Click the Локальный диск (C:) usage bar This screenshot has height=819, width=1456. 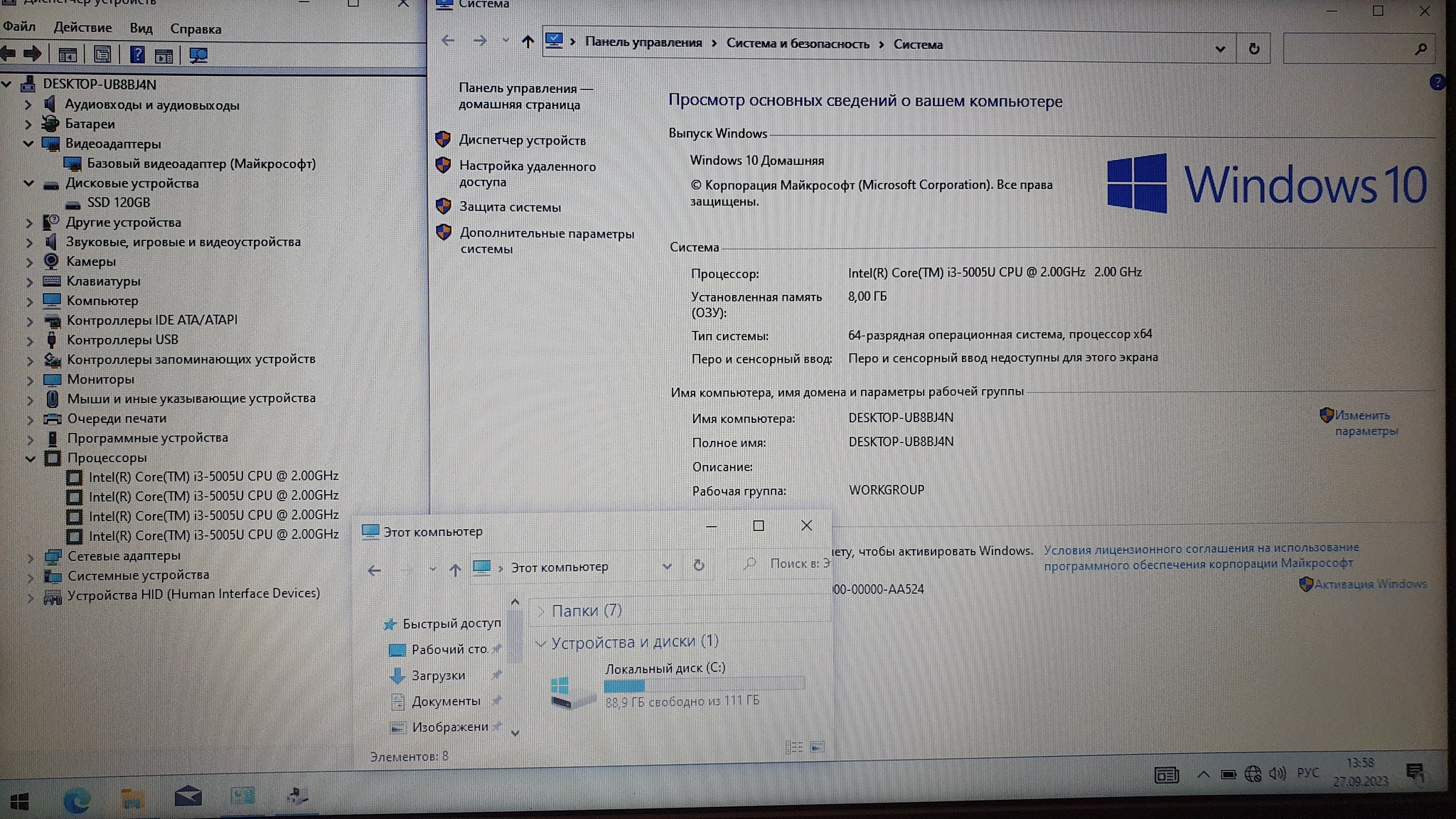(x=704, y=685)
